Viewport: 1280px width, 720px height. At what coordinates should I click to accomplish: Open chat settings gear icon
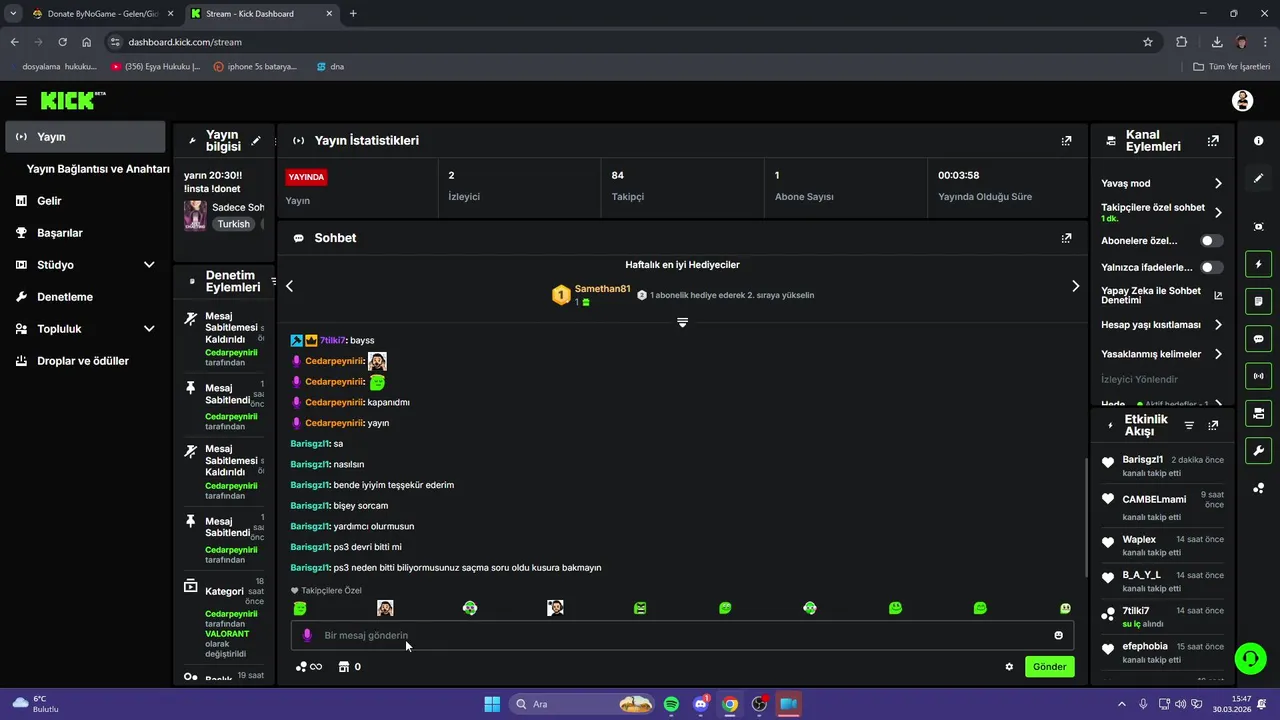tap(1009, 667)
